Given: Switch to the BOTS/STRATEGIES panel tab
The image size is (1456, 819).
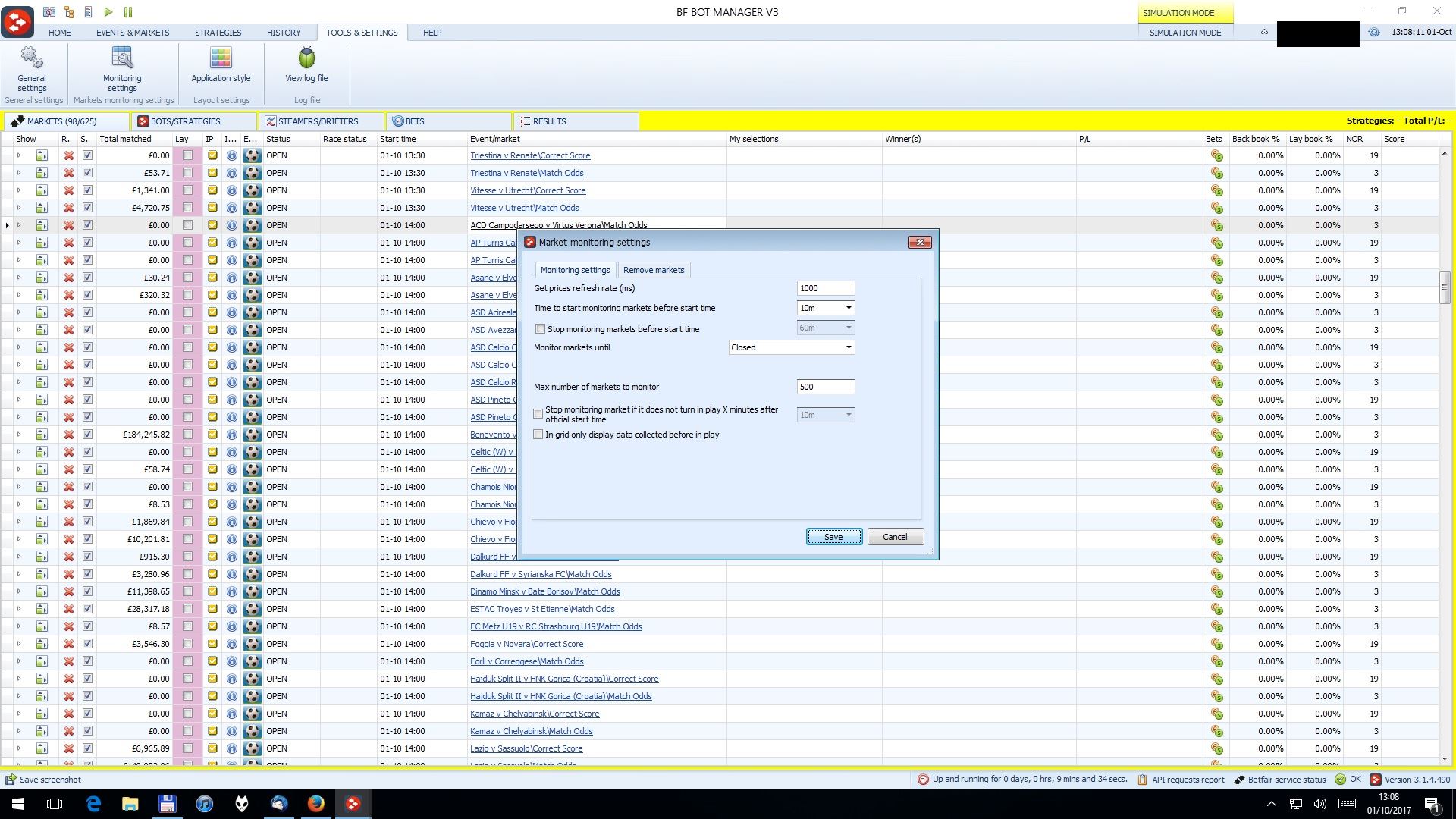Looking at the screenshot, I should pos(194,121).
